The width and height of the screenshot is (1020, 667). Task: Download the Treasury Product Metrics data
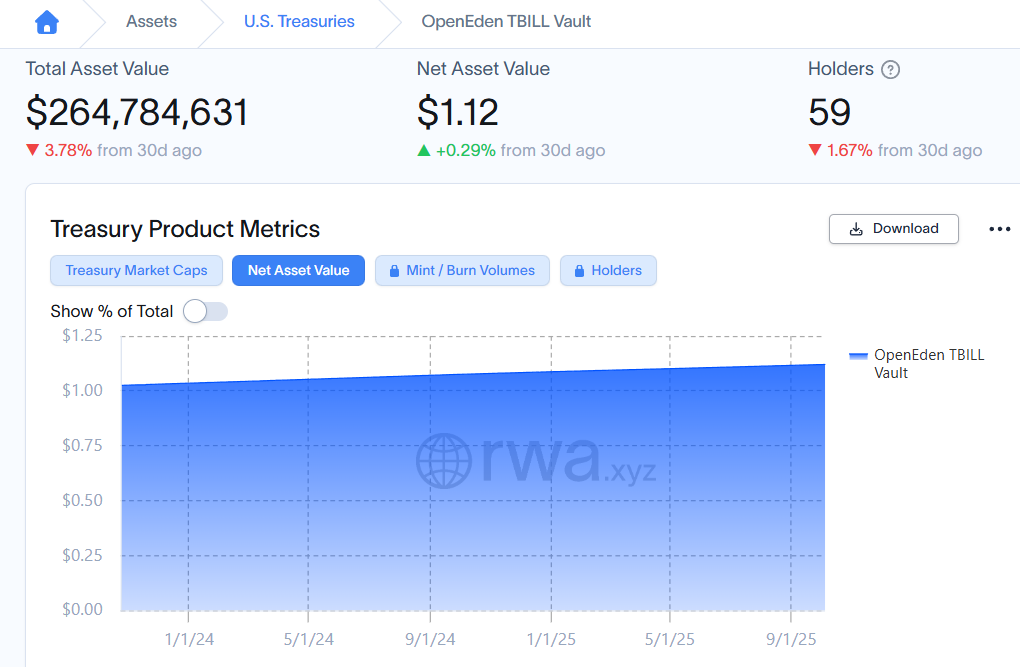coord(893,228)
